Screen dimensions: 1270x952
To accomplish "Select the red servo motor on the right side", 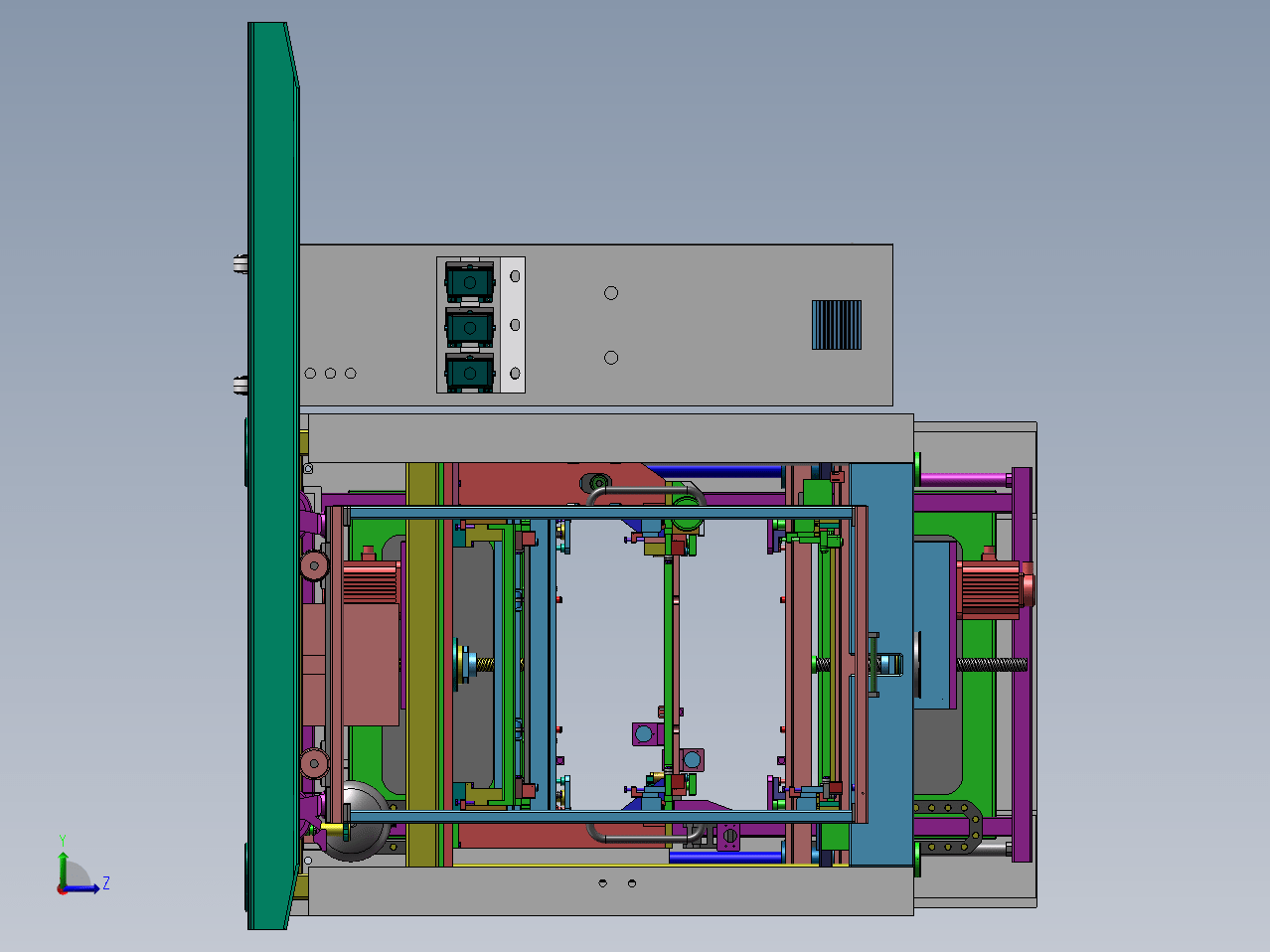I will tap(994, 589).
